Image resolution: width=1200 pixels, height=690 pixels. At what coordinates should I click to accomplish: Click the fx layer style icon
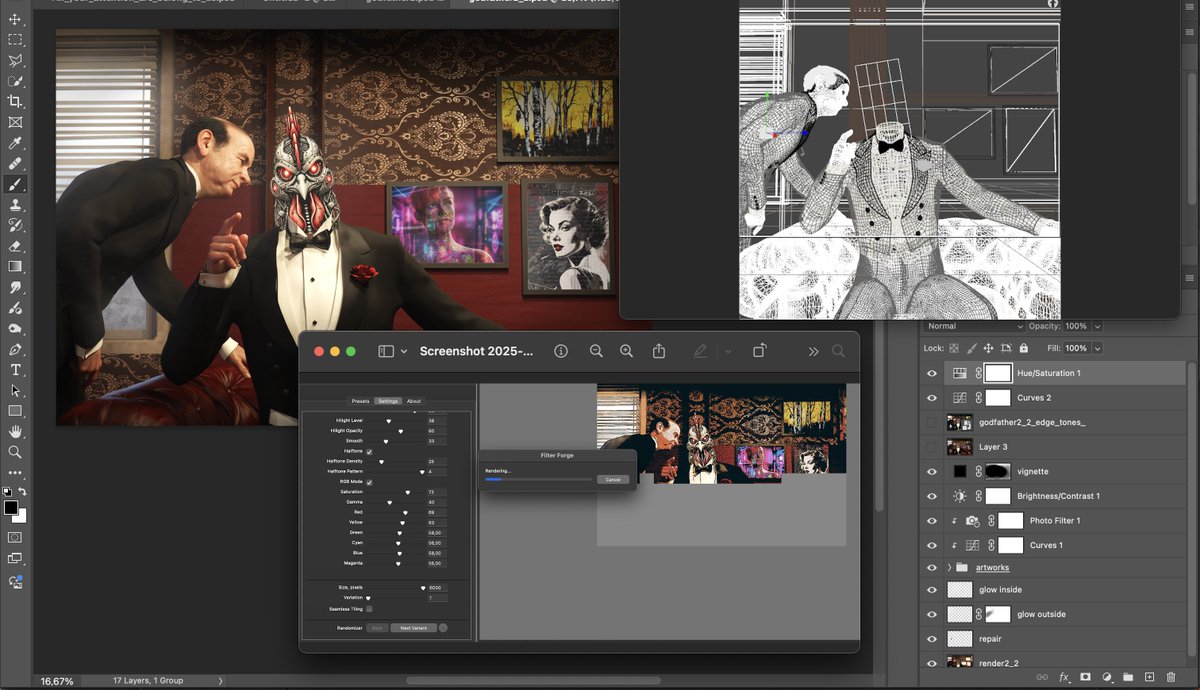tap(1064, 677)
